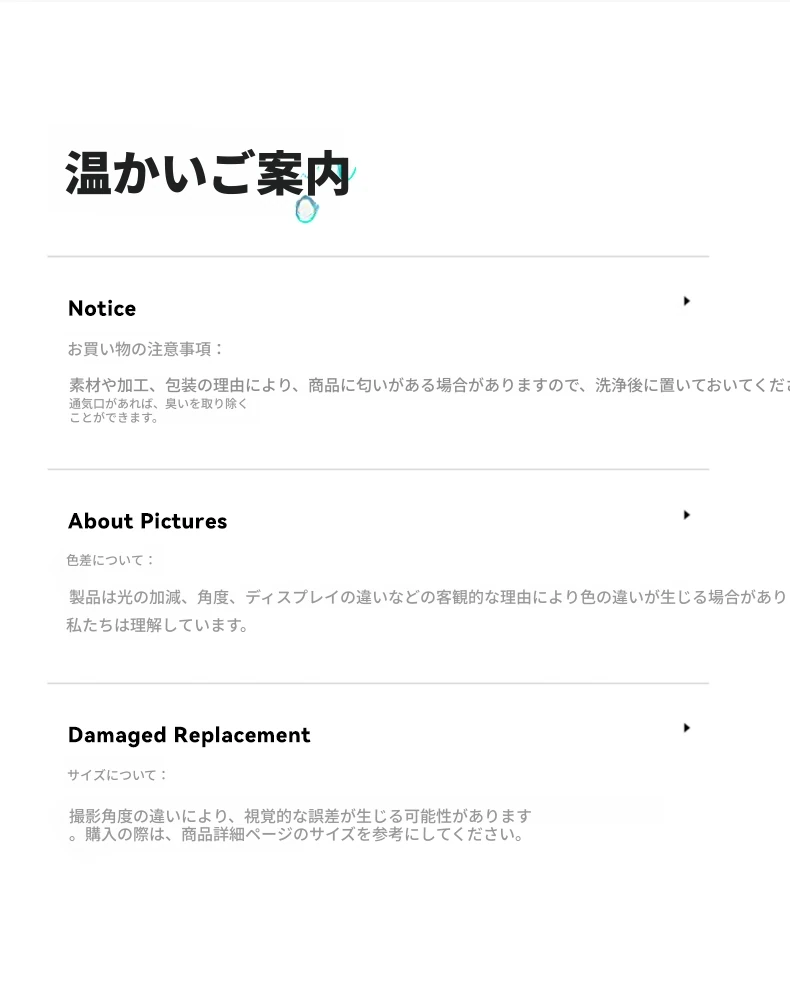
Task: Select the Notice heading
Action: click(102, 308)
